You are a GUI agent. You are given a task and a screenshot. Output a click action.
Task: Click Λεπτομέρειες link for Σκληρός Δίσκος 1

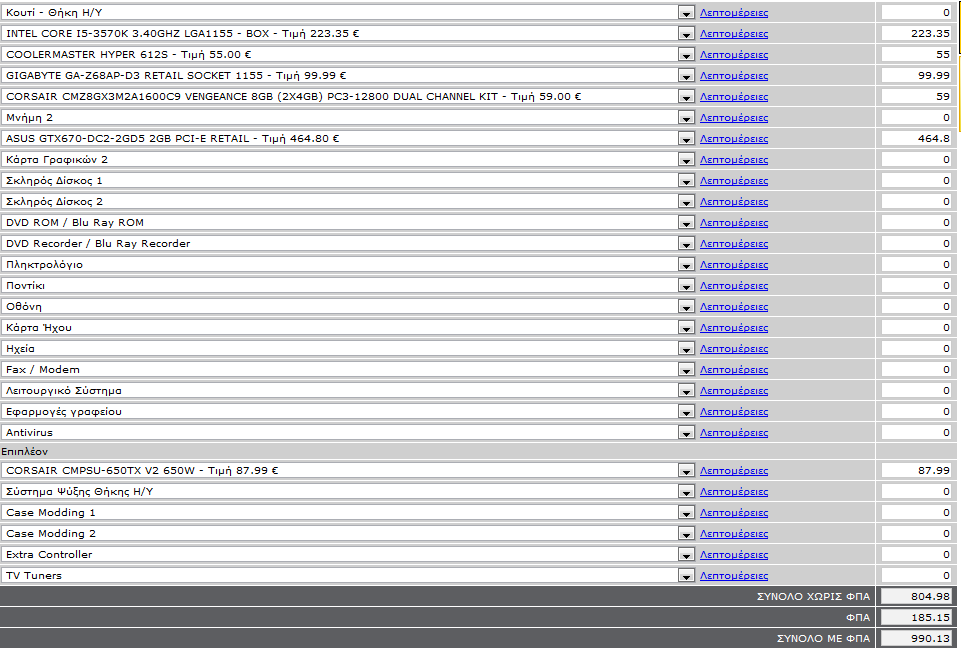pyautogui.click(x=734, y=181)
